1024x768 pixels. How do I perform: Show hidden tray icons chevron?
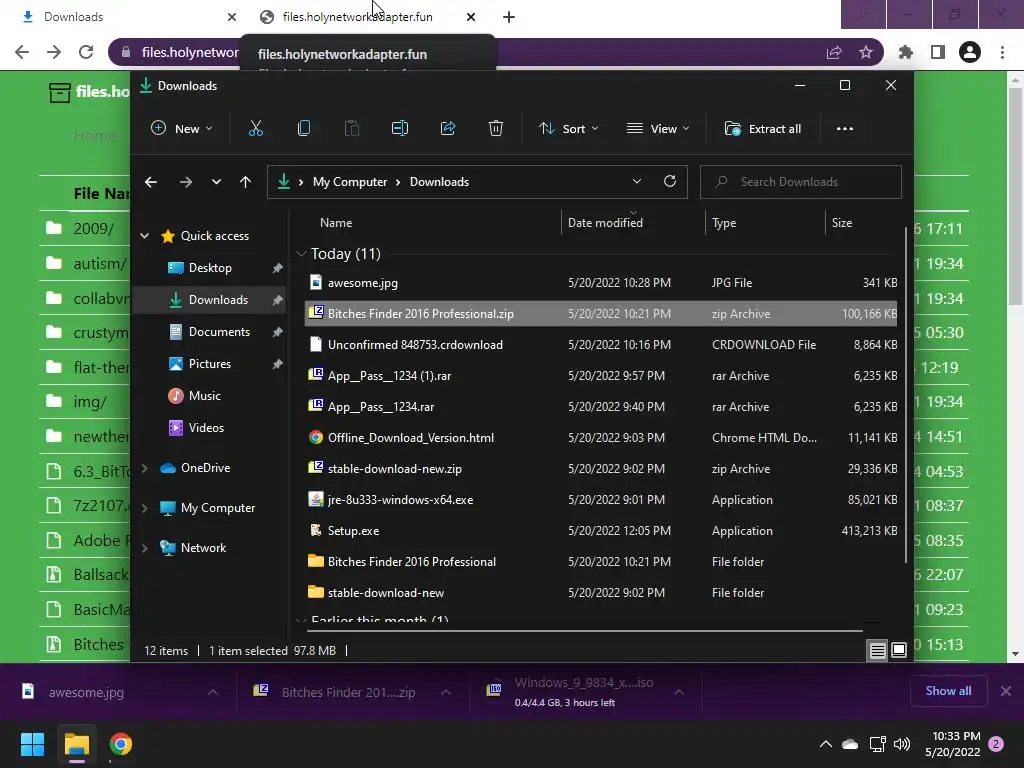[x=825, y=744]
